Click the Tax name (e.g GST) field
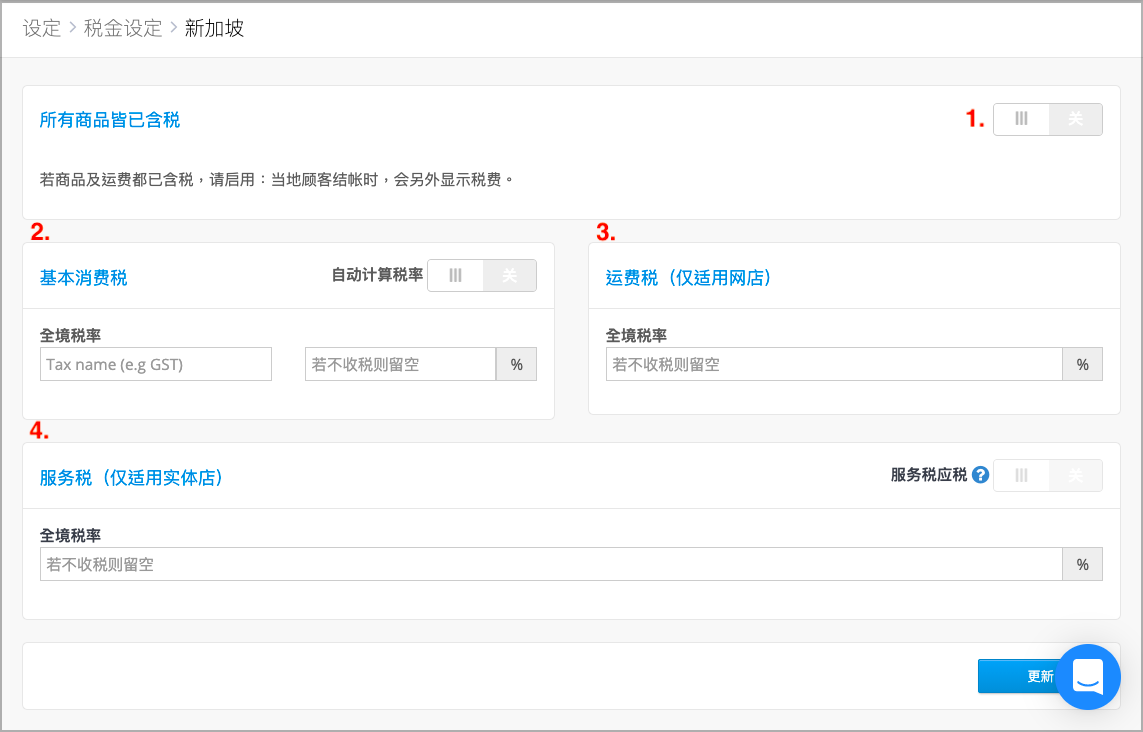The image size is (1143, 732). [156, 364]
